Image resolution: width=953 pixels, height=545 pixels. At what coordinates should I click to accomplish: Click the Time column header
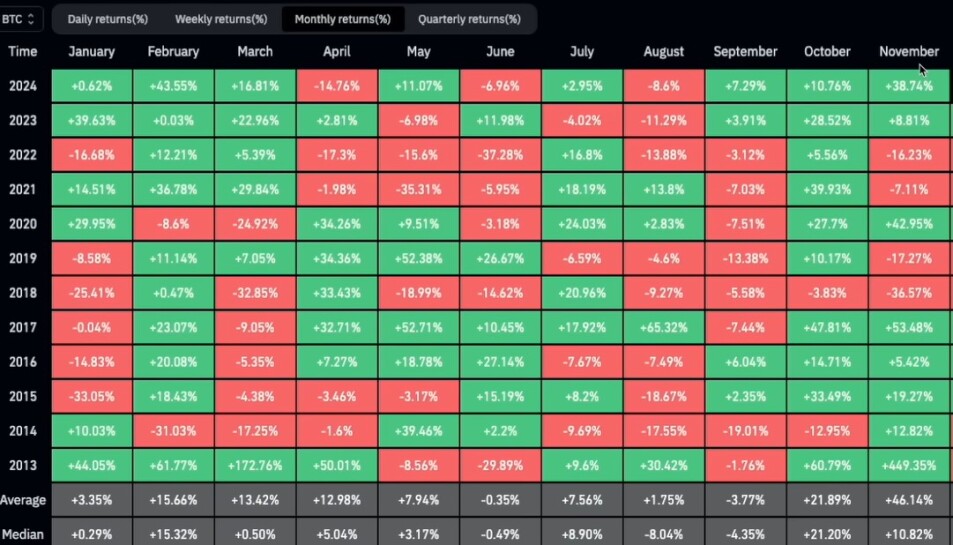(22, 52)
